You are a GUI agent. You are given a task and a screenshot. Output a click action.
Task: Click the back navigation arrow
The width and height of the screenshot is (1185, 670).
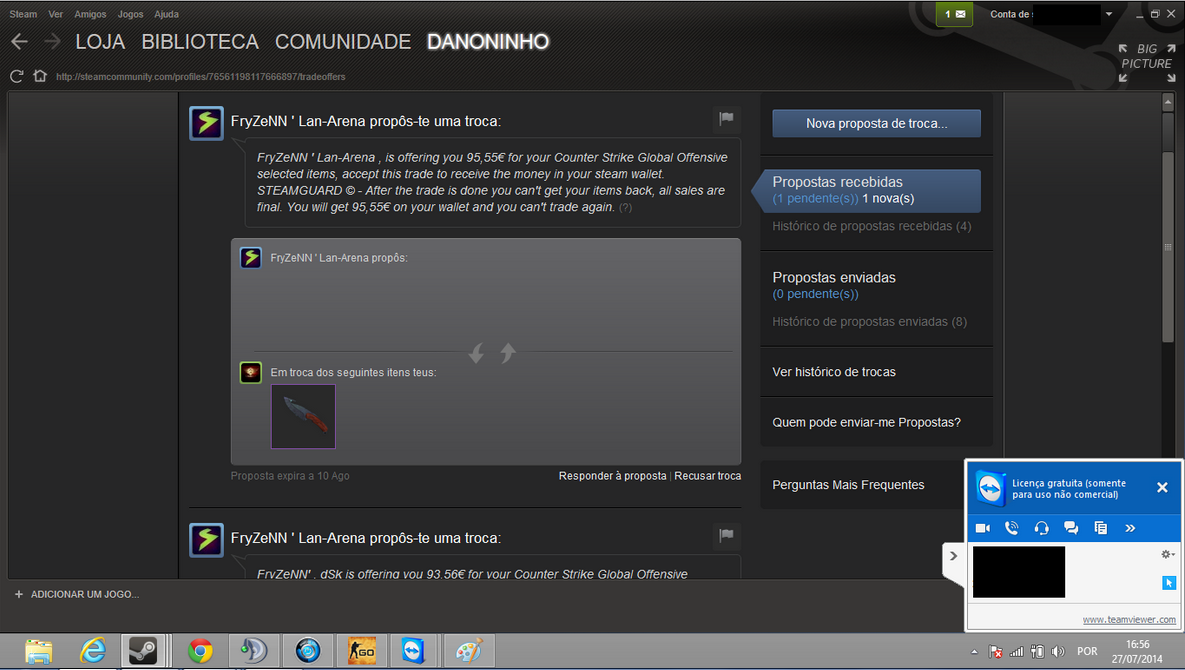point(19,42)
